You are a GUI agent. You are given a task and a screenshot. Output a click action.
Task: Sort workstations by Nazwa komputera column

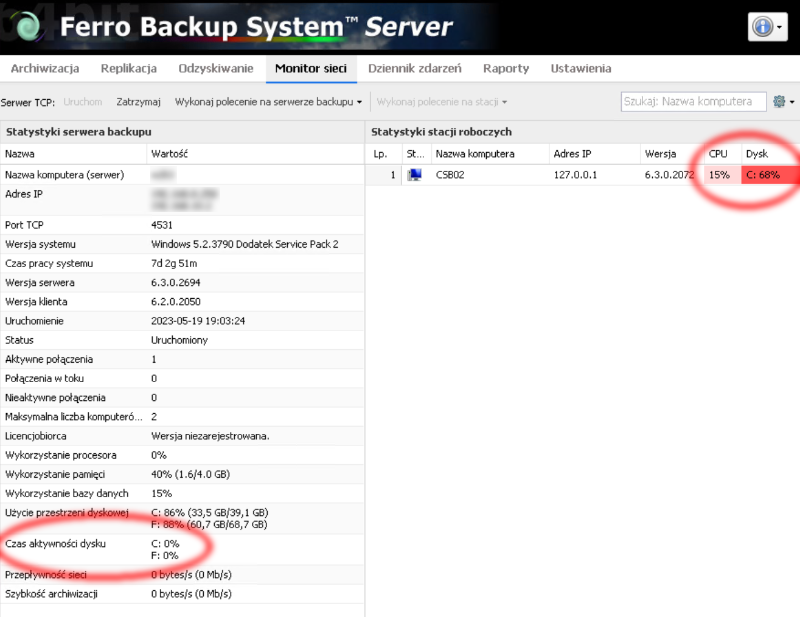(475, 154)
